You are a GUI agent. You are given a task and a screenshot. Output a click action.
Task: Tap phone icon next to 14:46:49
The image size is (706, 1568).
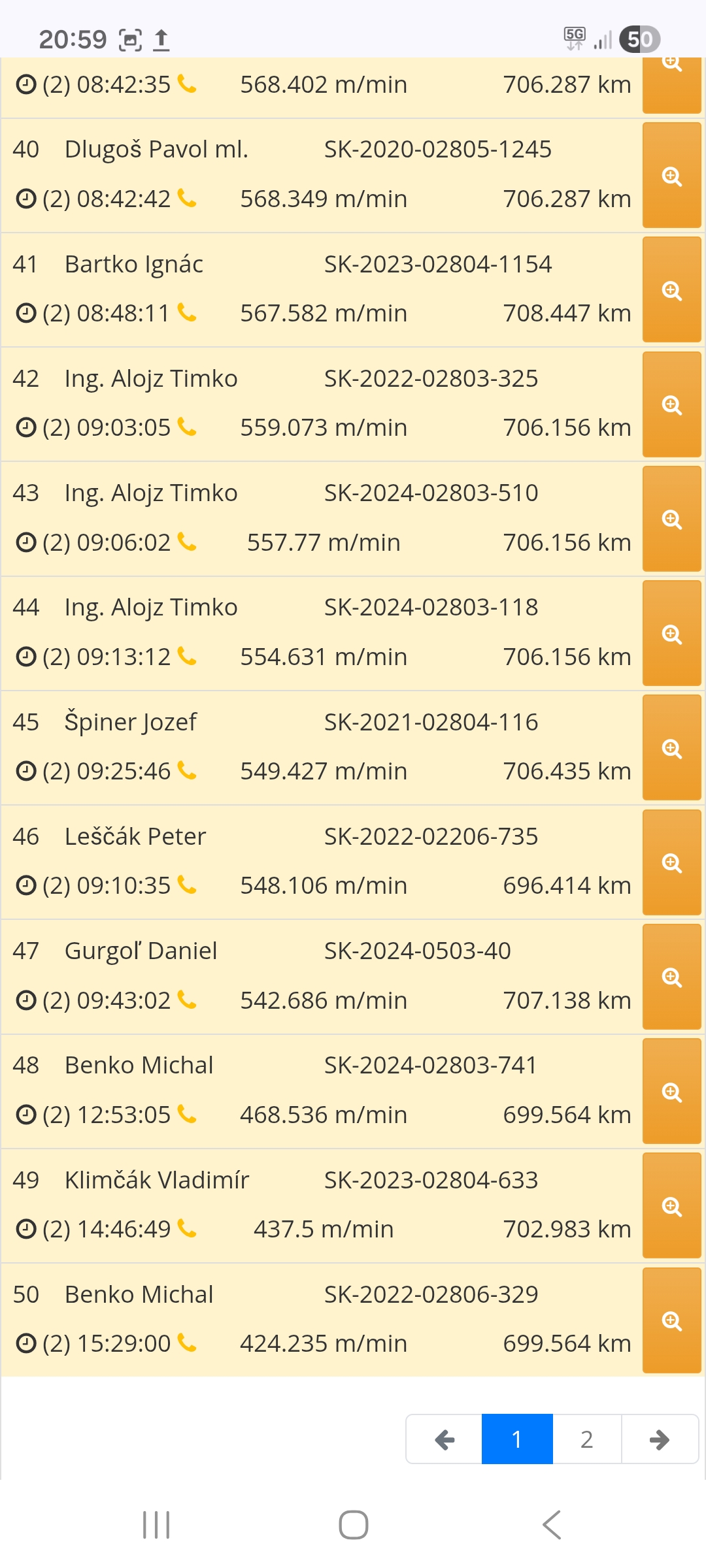pyautogui.click(x=187, y=1229)
